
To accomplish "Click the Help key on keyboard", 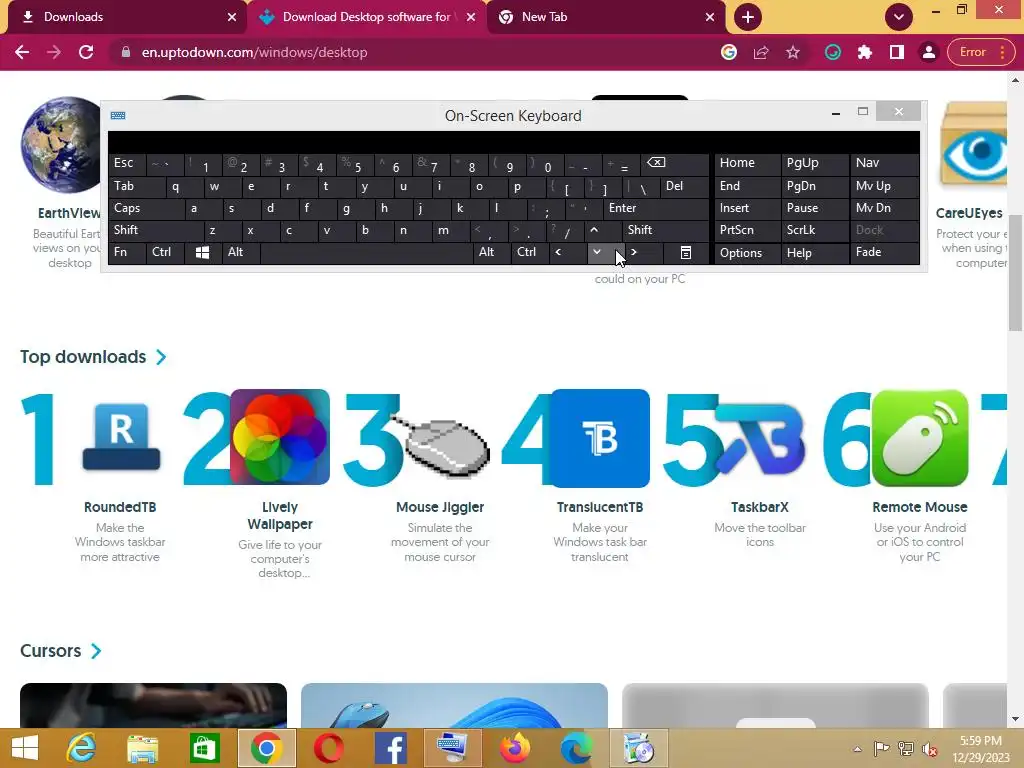I will (x=814, y=253).
